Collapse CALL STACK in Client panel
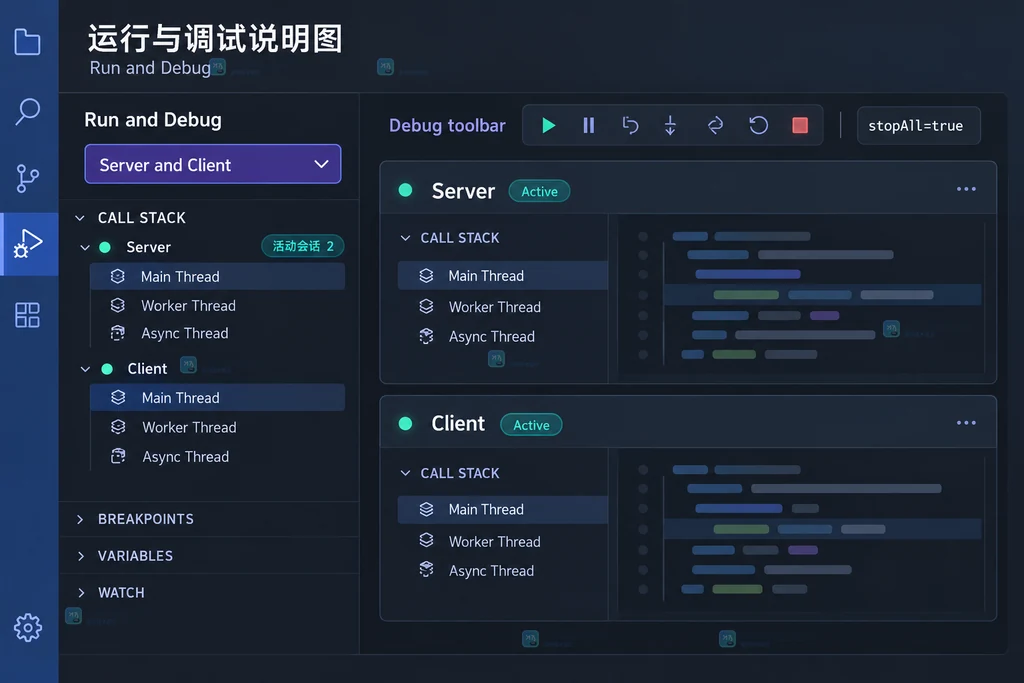 click(x=406, y=473)
